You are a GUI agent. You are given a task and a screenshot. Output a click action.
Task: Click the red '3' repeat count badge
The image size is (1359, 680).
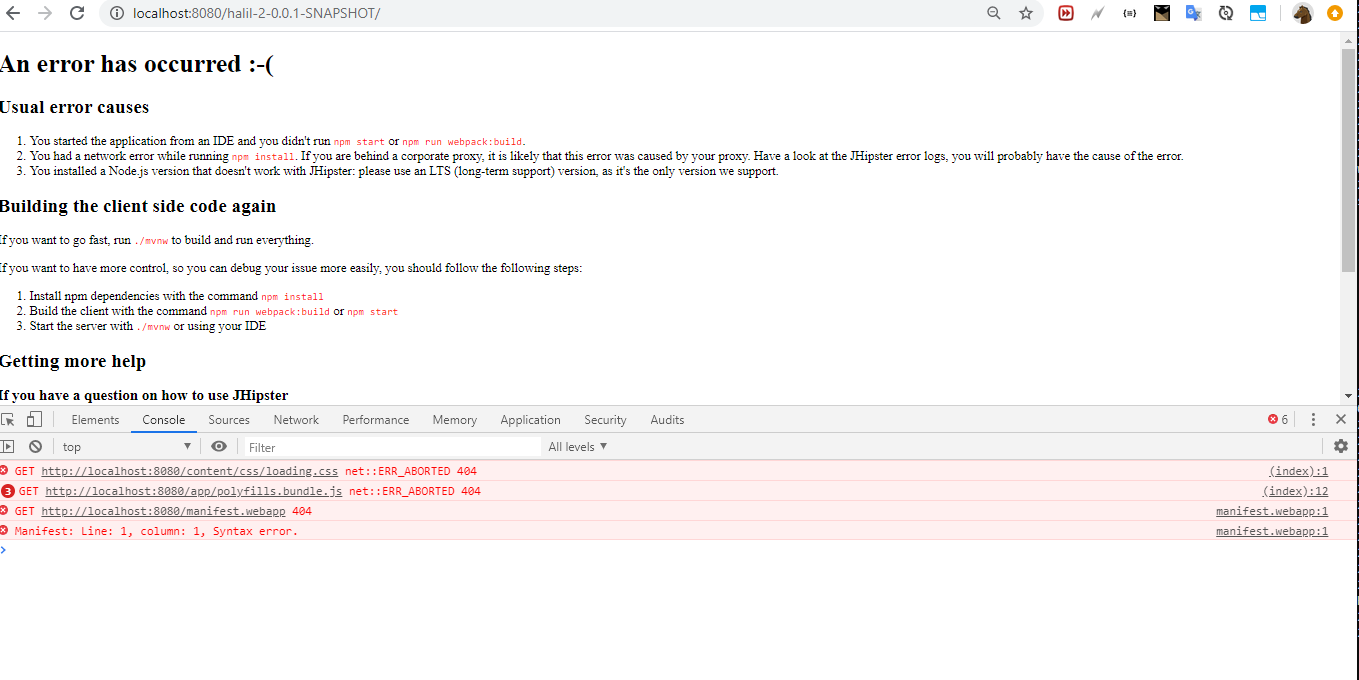coord(8,491)
